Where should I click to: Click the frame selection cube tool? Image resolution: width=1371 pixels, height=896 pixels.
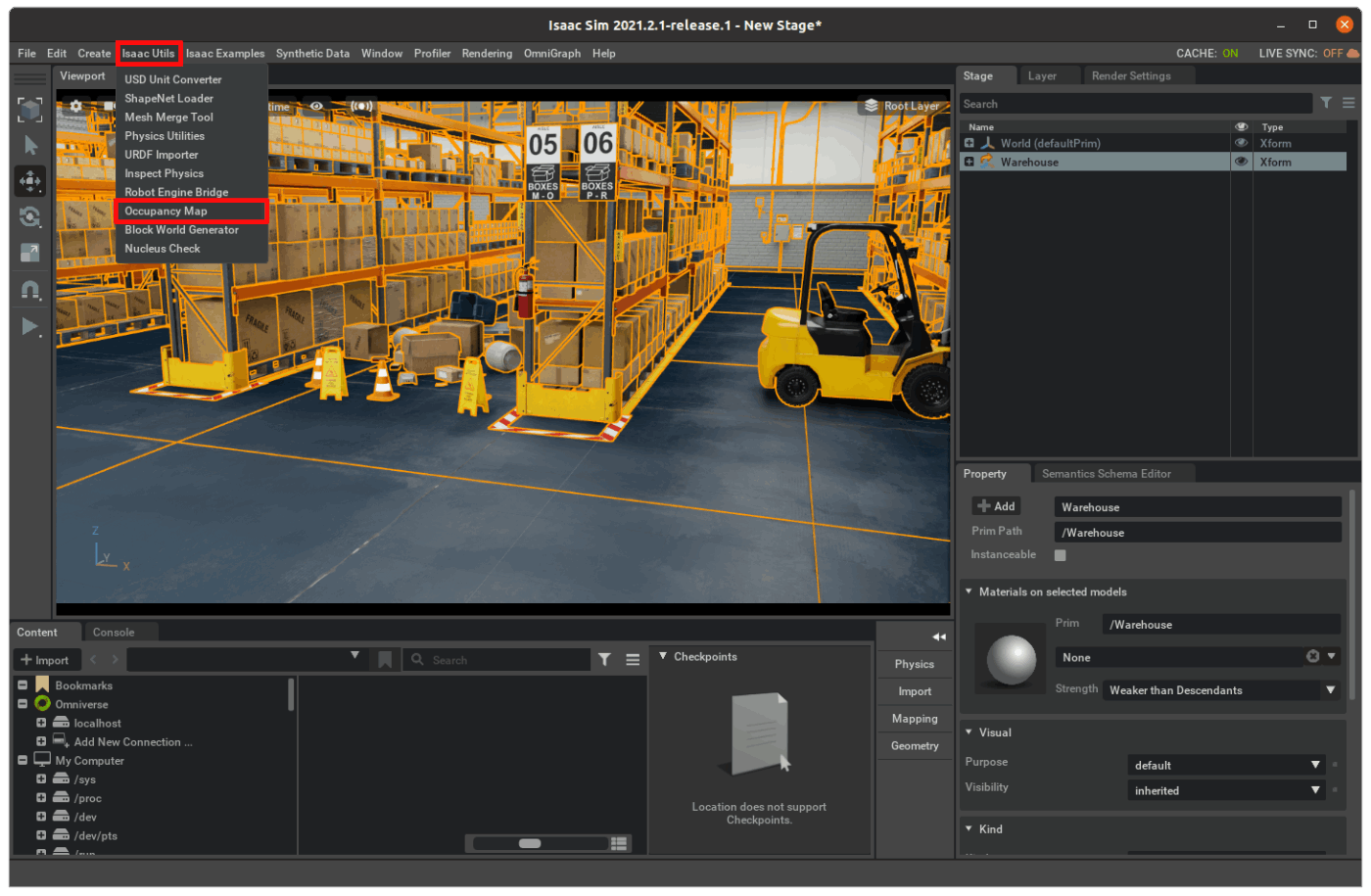pyautogui.click(x=30, y=109)
